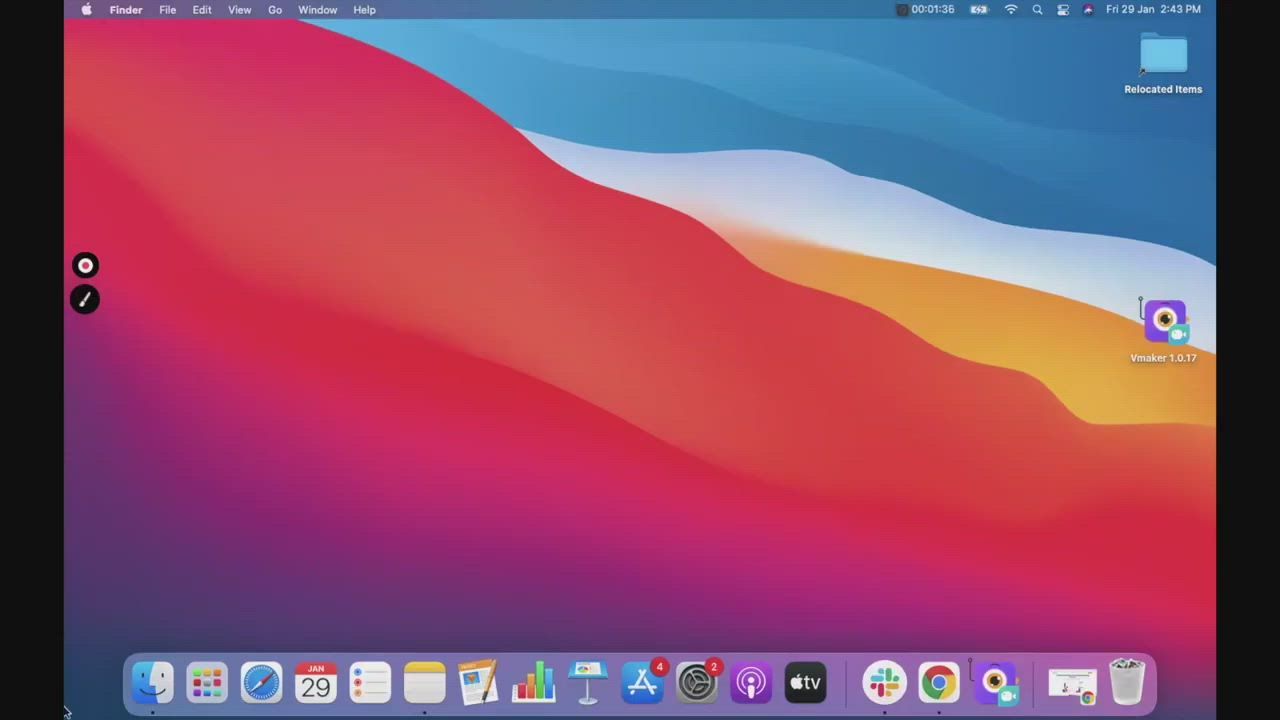Launch Keynote from the Dock
Viewport: 1280px width, 720px height.
[x=587, y=683]
